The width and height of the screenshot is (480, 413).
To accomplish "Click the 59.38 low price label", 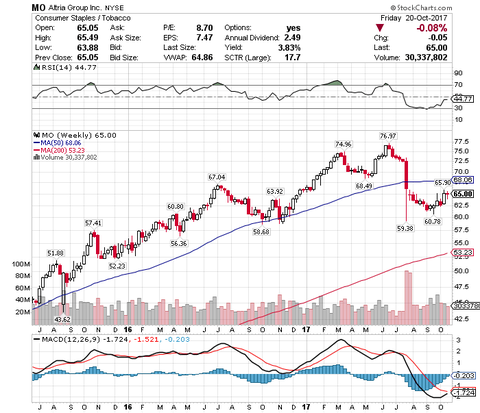I will [405, 228].
